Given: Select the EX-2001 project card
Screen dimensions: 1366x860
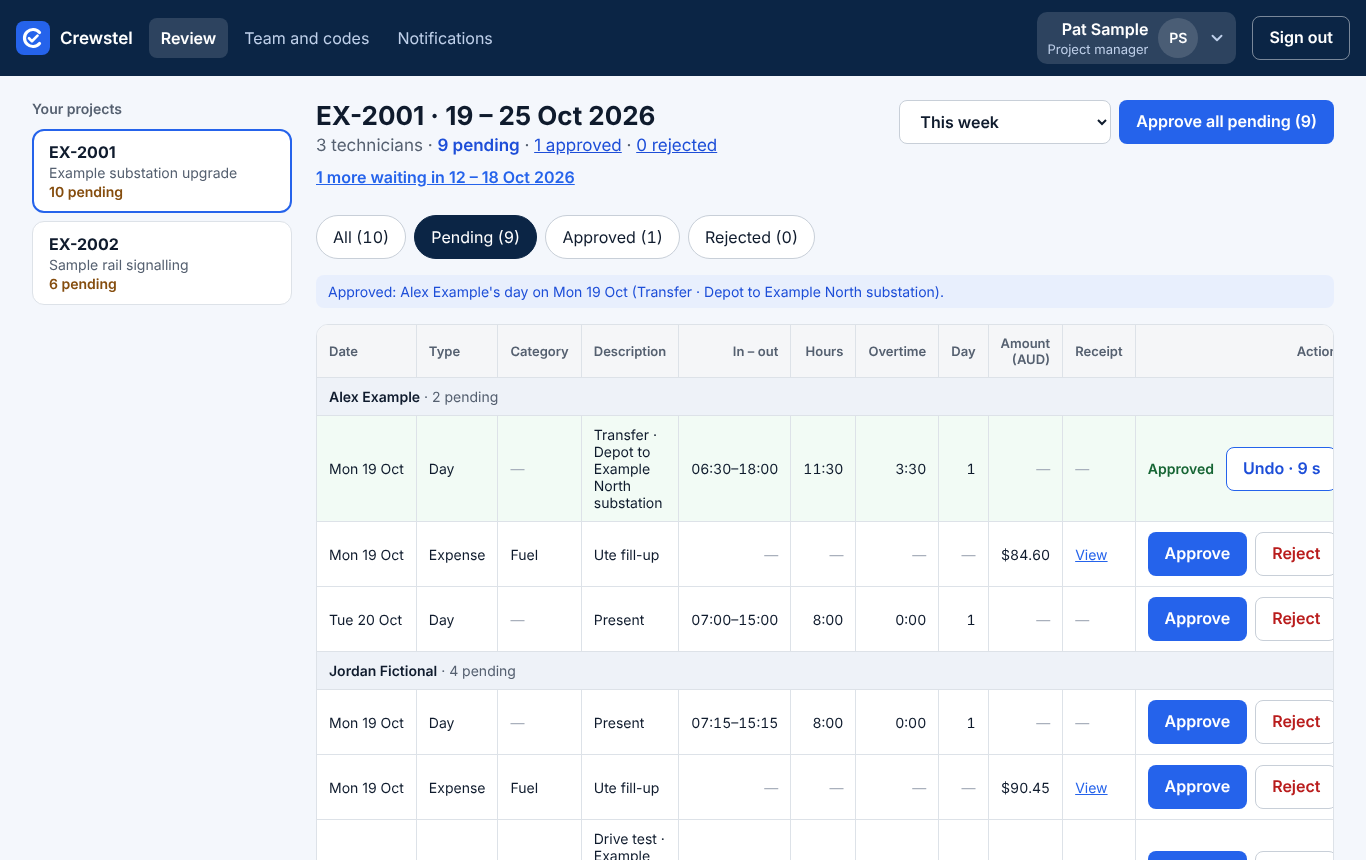Looking at the screenshot, I should click(x=162, y=171).
